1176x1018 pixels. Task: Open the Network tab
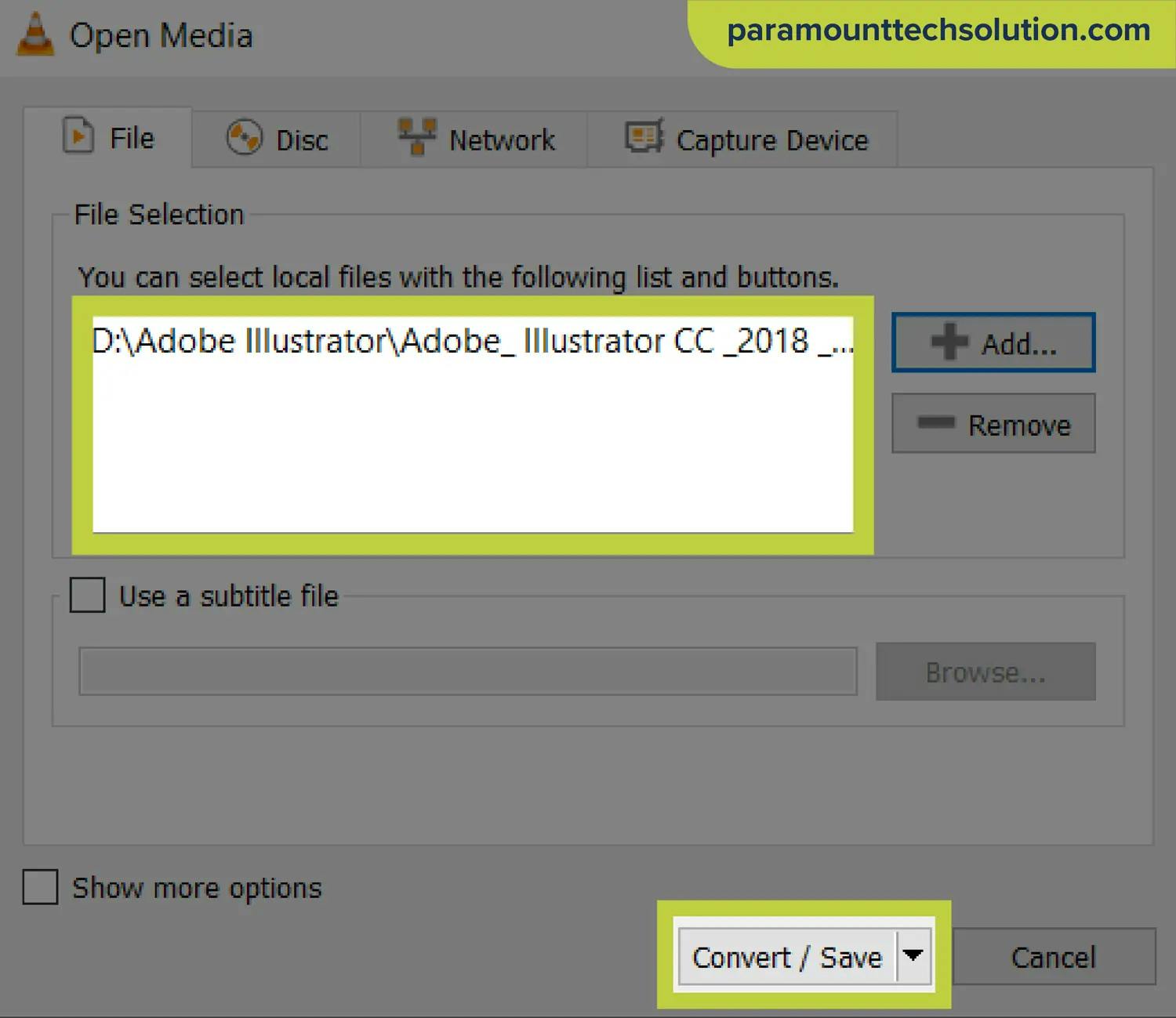[x=475, y=139]
